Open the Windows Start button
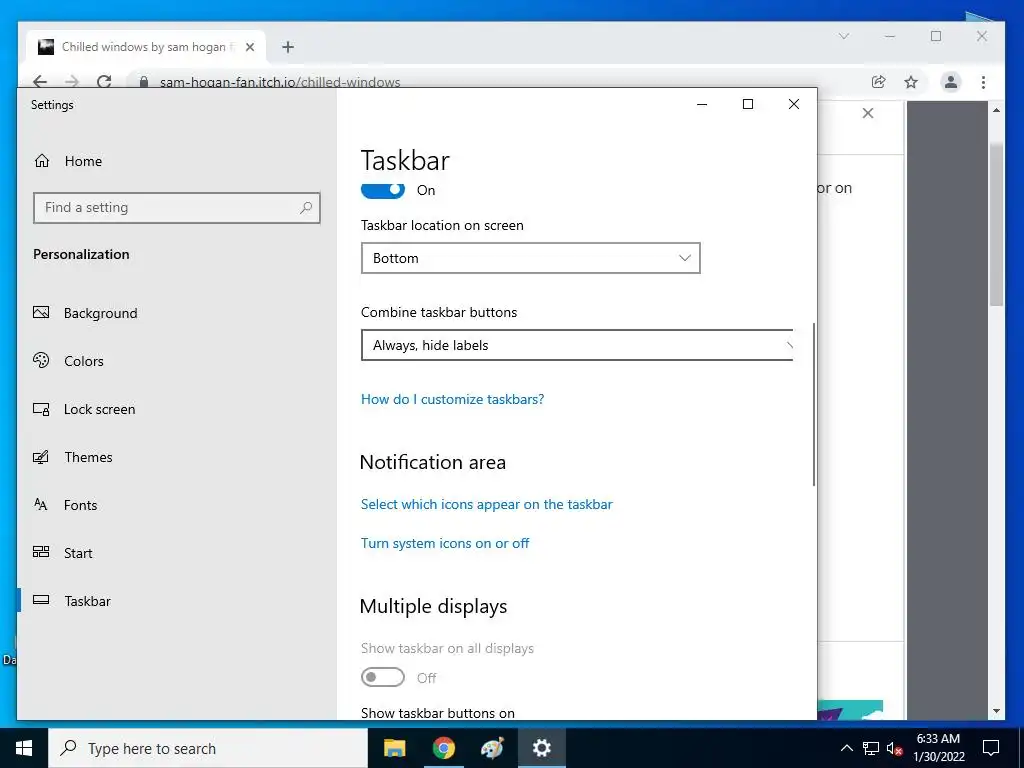 (x=24, y=748)
